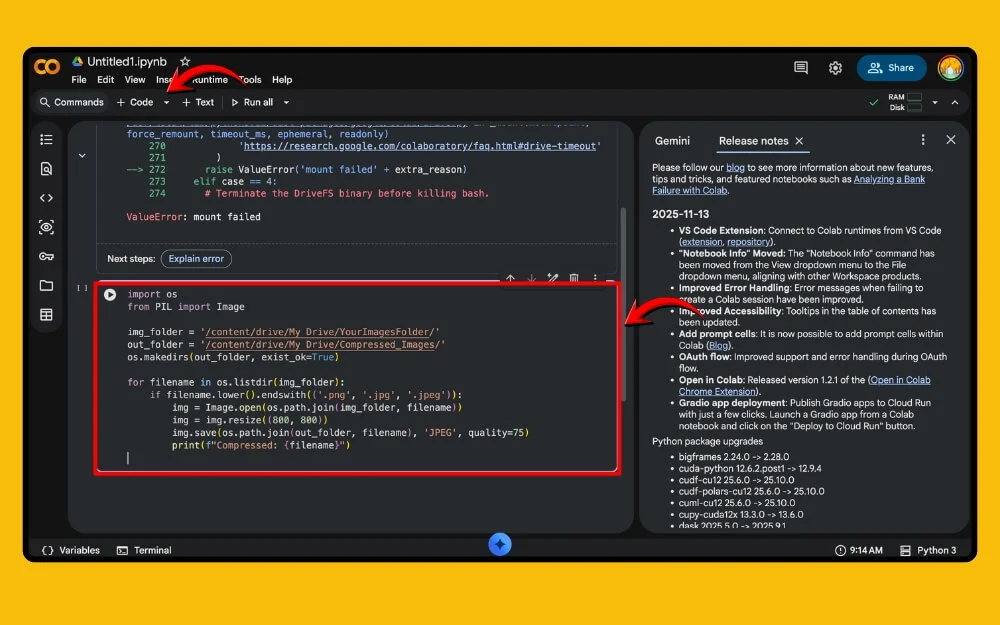
Task: Move the code cell down
Action: click(x=531, y=277)
